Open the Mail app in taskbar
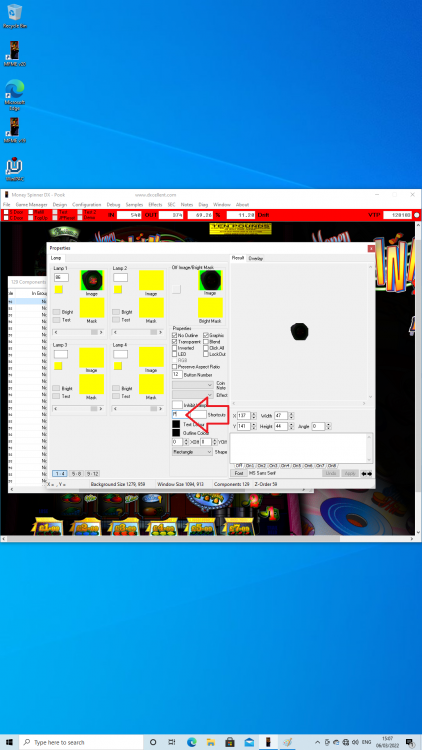Viewport: 422px width, 750px height. pyautogui.click(x=249, y=742)
